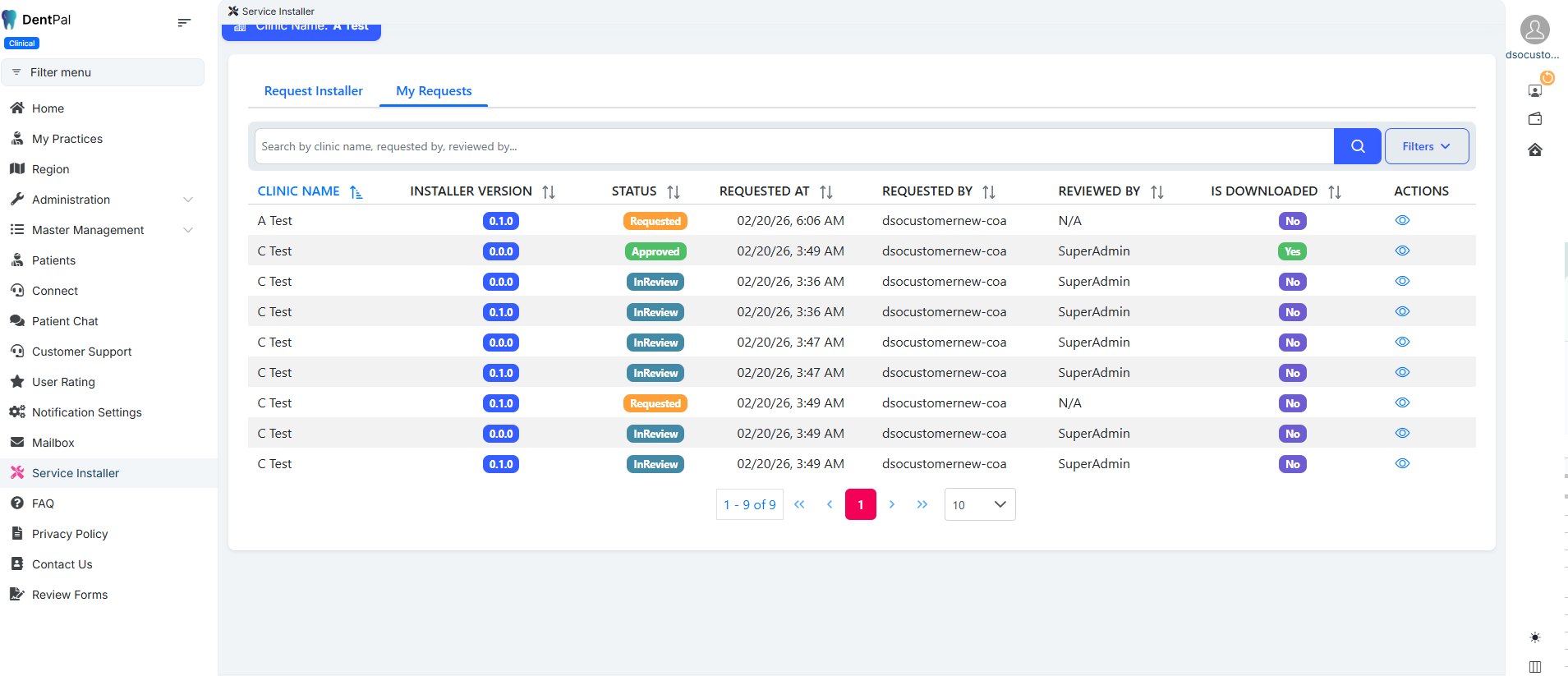Image resolution: width=1568 pixels, height=676 pixels.
Task: Click the home icon in right sidebar
Action: [x=1534, y=149]
